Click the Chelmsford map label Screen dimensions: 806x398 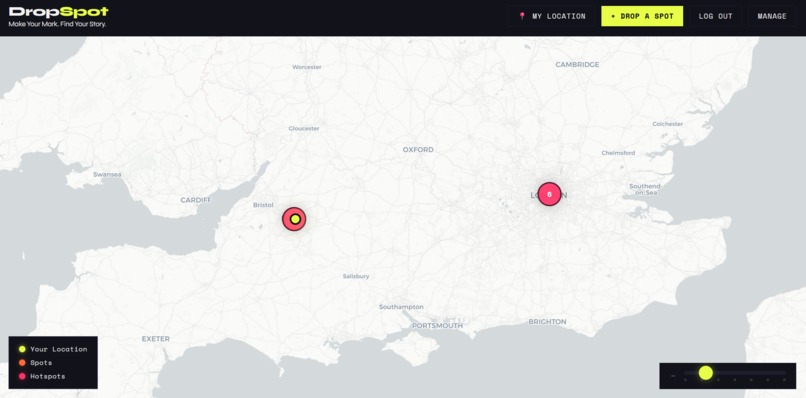[x=618, y=153]
